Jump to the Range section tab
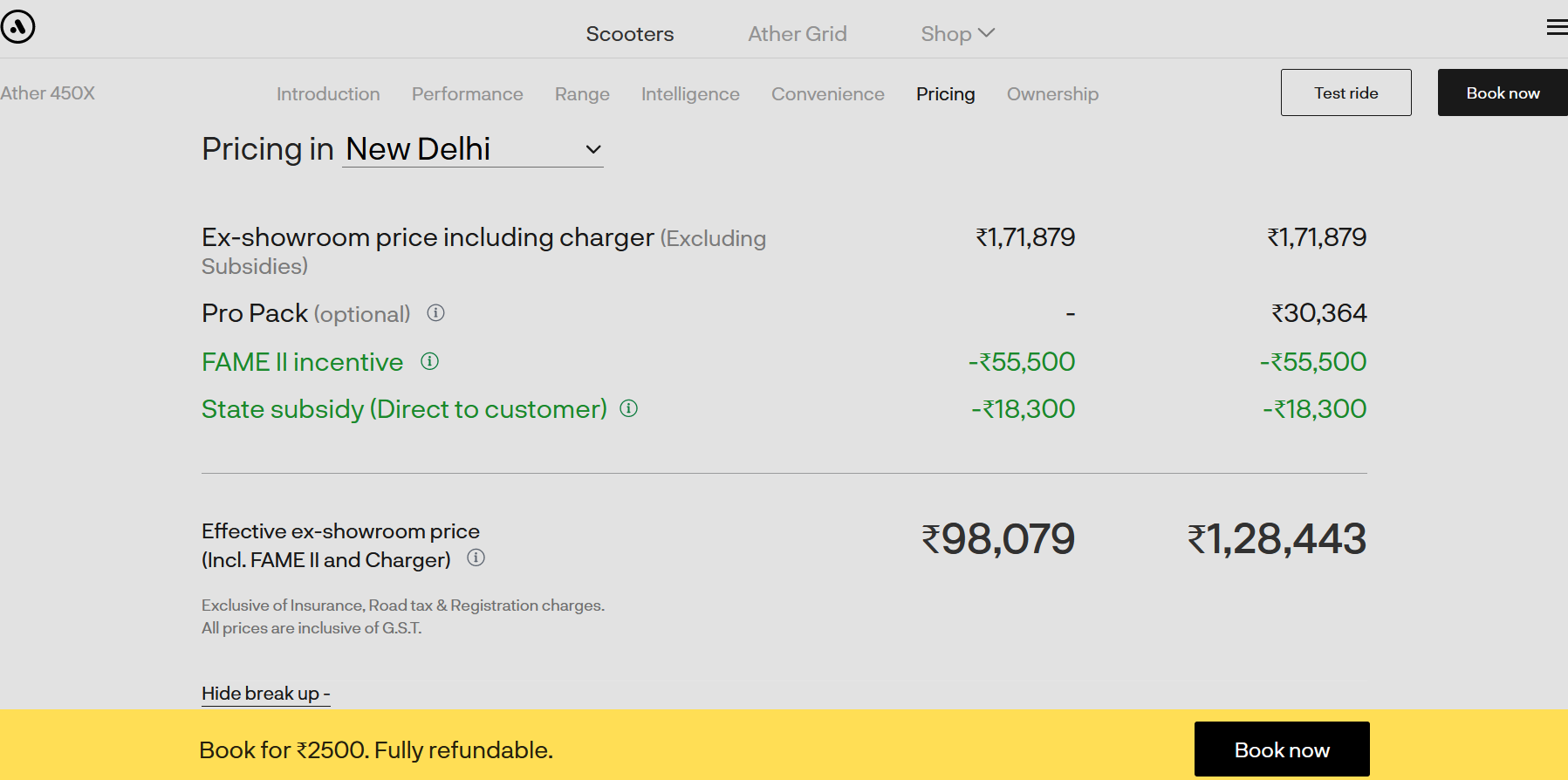 [x=582, y=93]
